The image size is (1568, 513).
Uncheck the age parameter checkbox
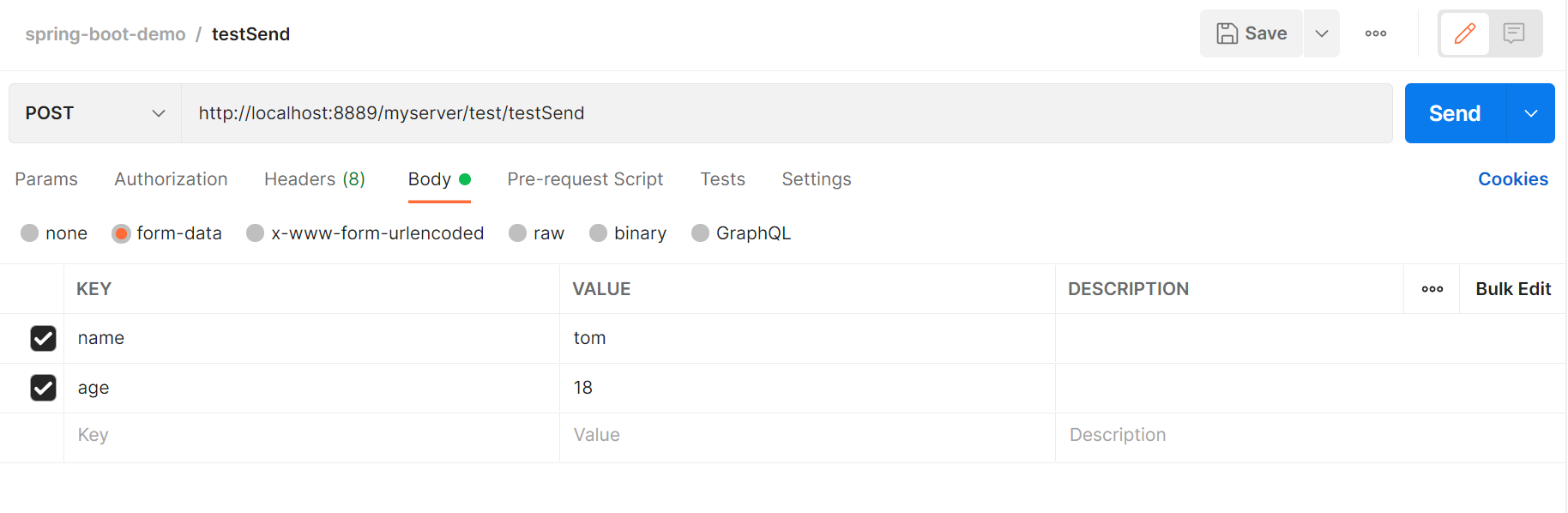click(x=43, y=388)
